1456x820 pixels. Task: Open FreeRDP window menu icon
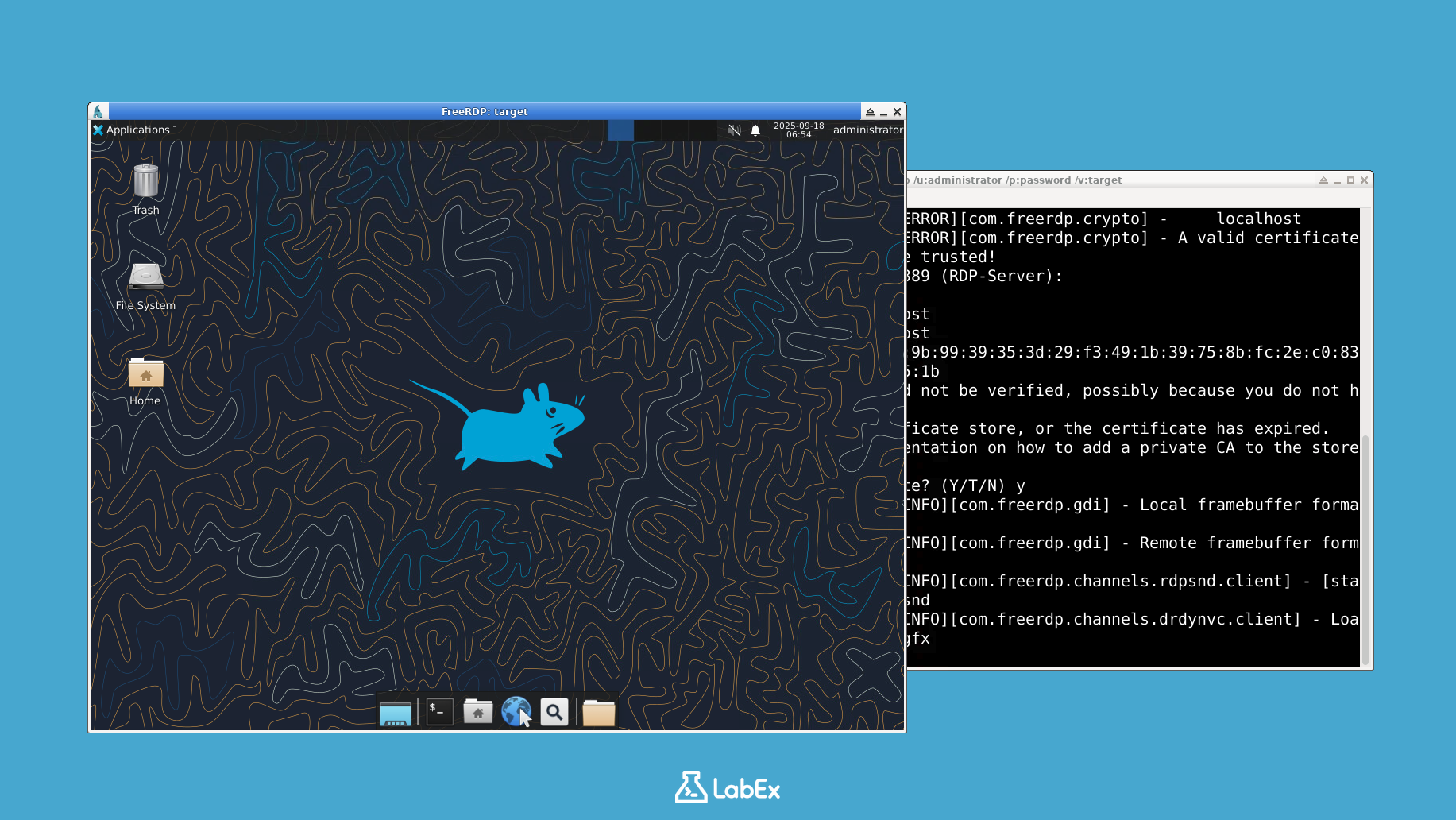98,112
